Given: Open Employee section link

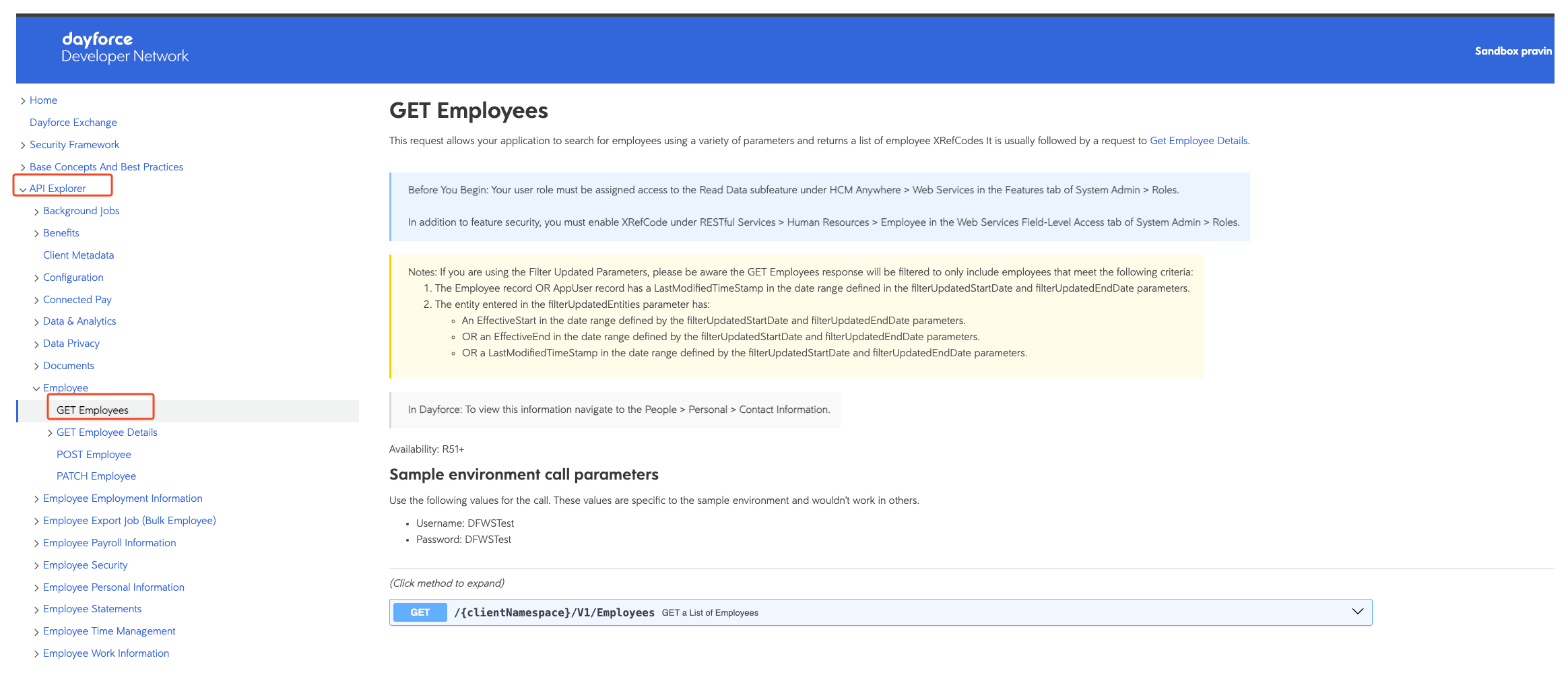Looking at the screenshot, I should click(65, 388).
